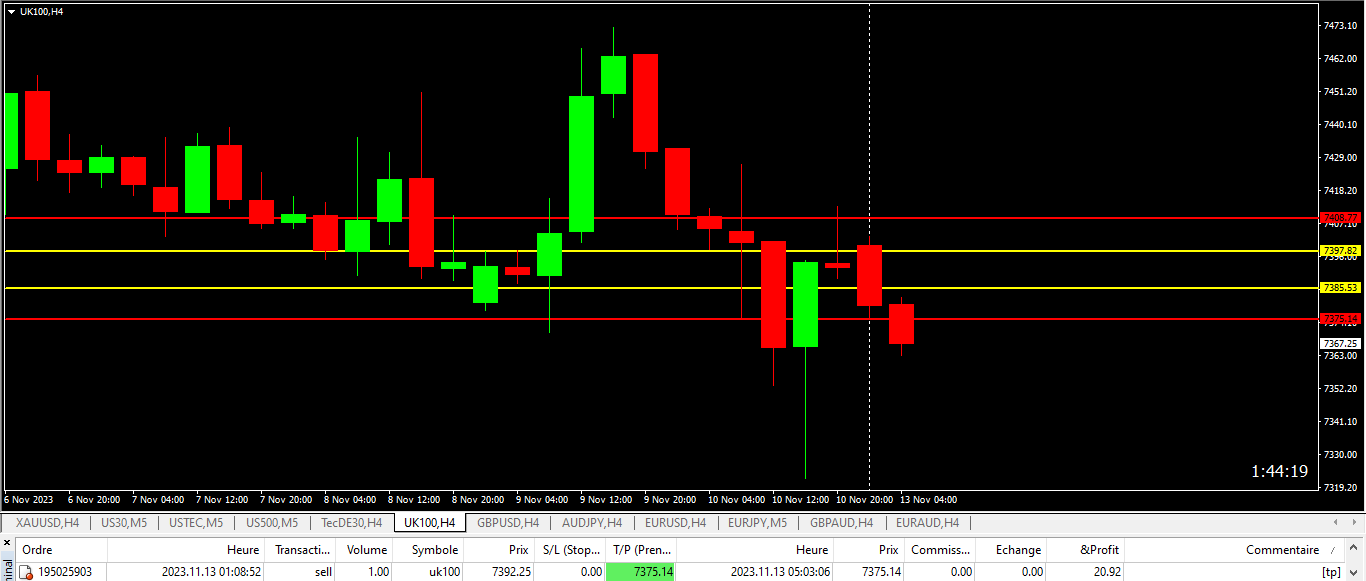Switch to the GBPUSD,H4 chart tab

coord(508,522)
